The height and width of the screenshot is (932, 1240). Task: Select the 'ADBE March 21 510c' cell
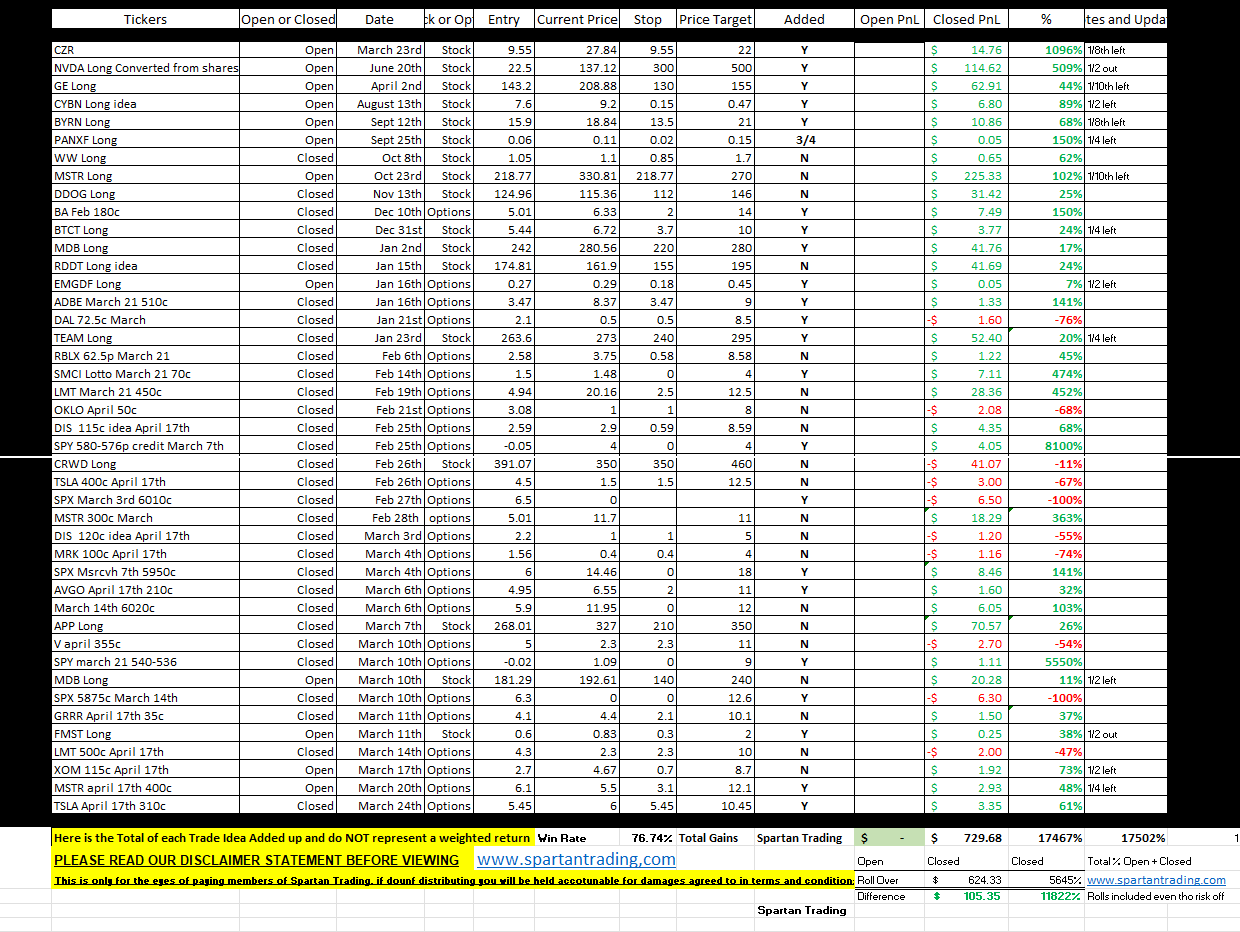[146, 302]
